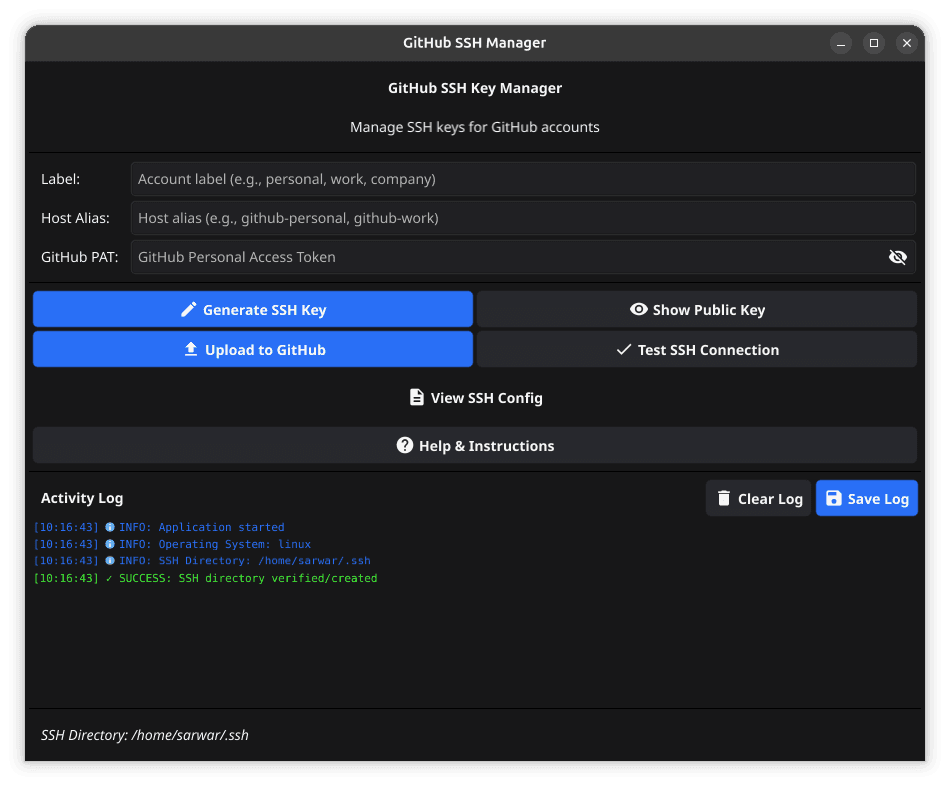950x786 pixels.
Task: Generate a new SSH key
Action: (253, 309)
